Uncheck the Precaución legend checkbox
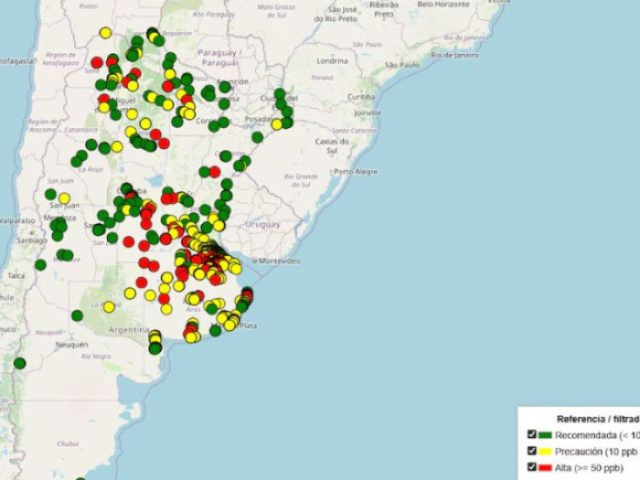This screenshot has height=480, width=640. (532, 451)
